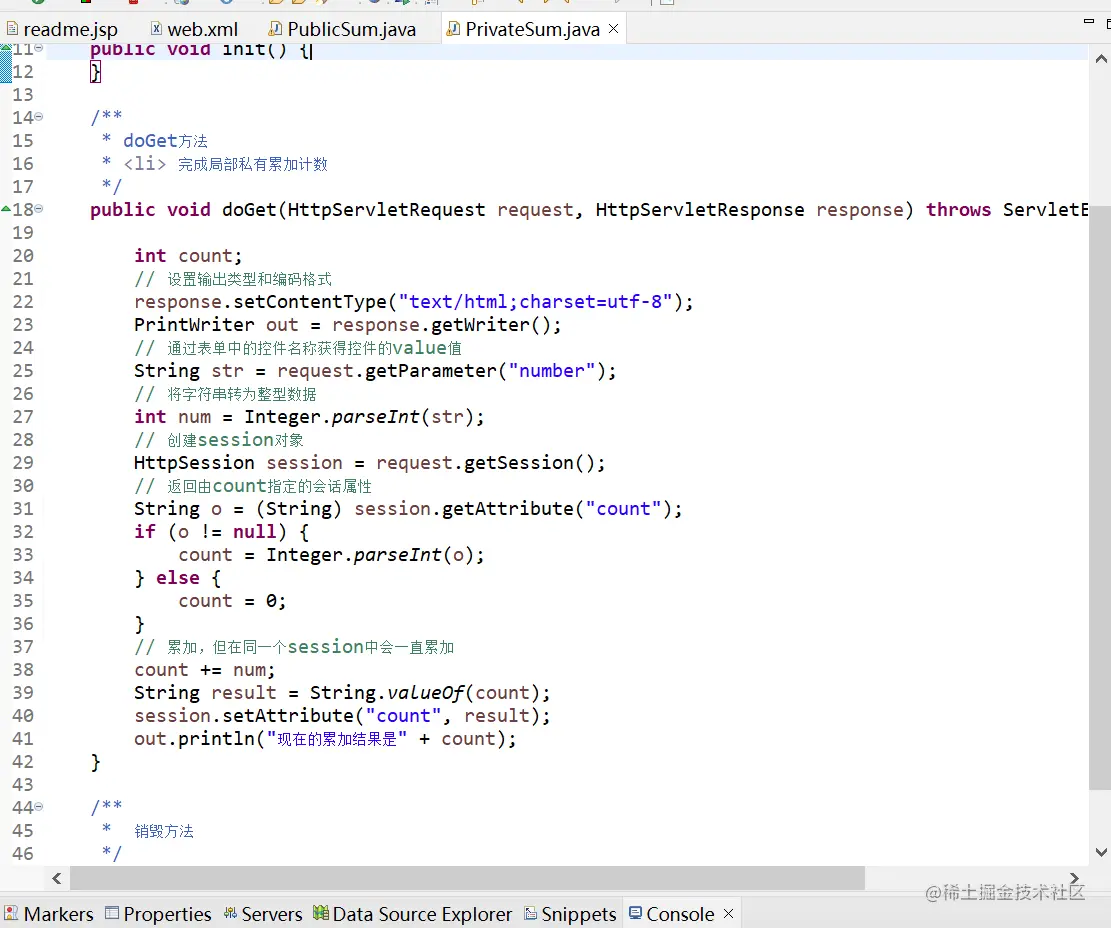
Task: Click 'valueOf' on line 39
Action: pyautogui.click(x=425, y=693)
